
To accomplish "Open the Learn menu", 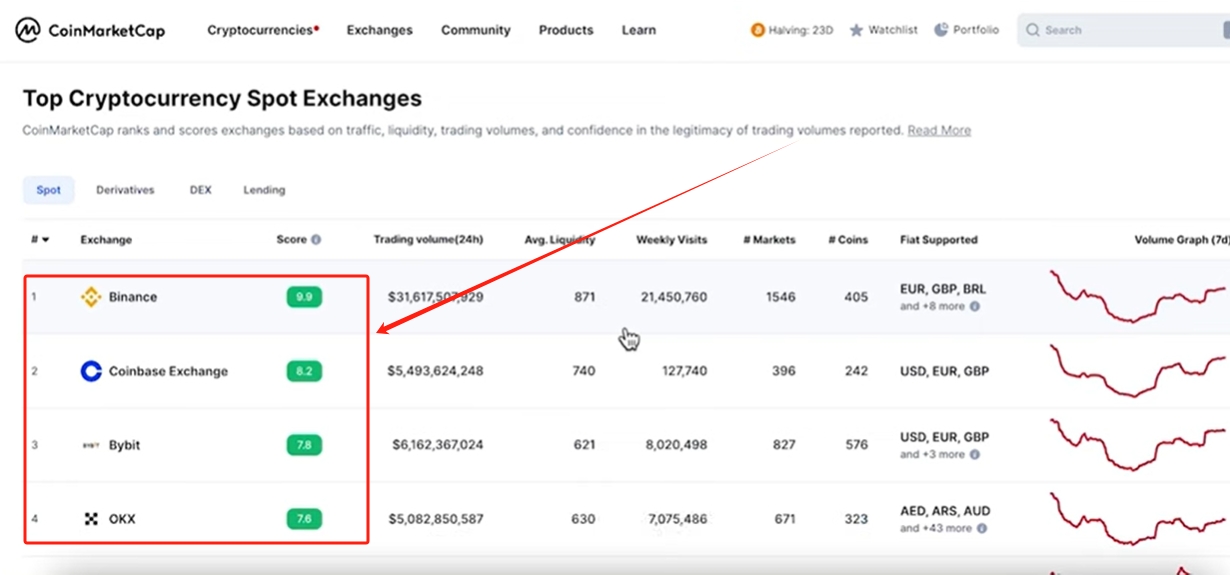I will (639, 30).
